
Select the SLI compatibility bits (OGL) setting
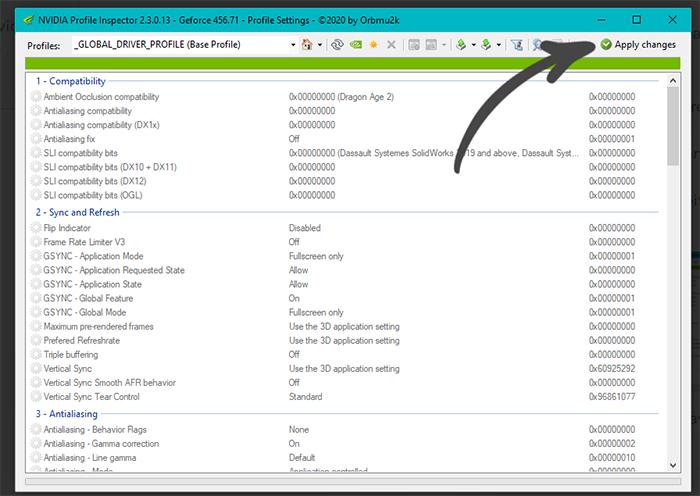[93, 195]
